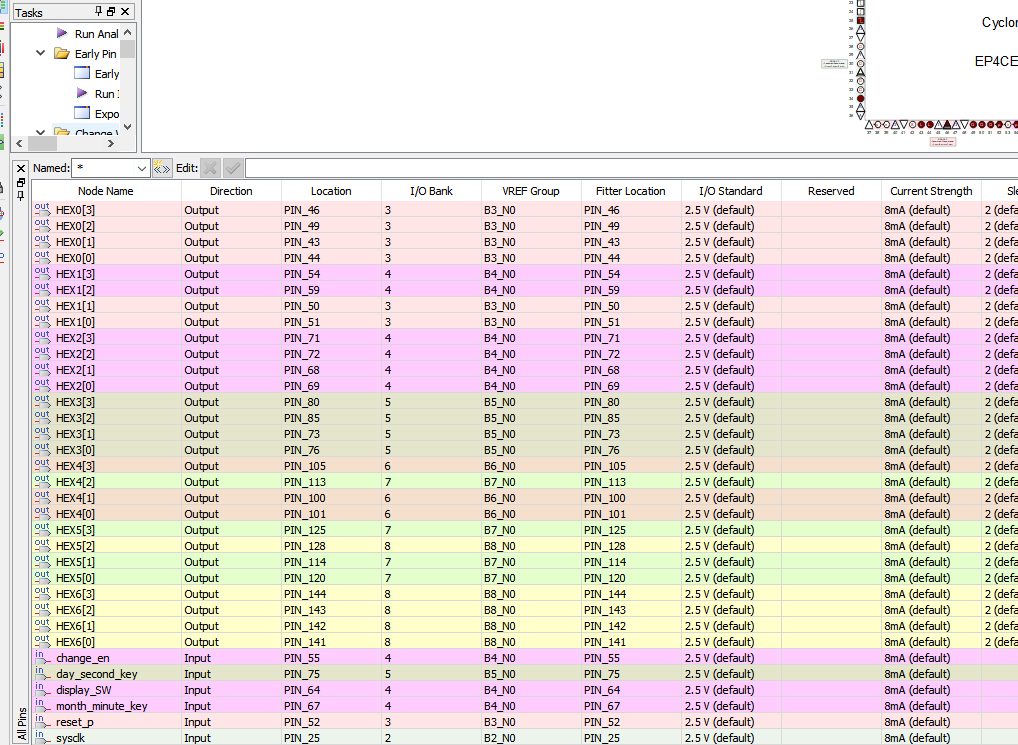
Task: Click Tasks panel horizontal scroll right arrow
Action: (111, 143)
